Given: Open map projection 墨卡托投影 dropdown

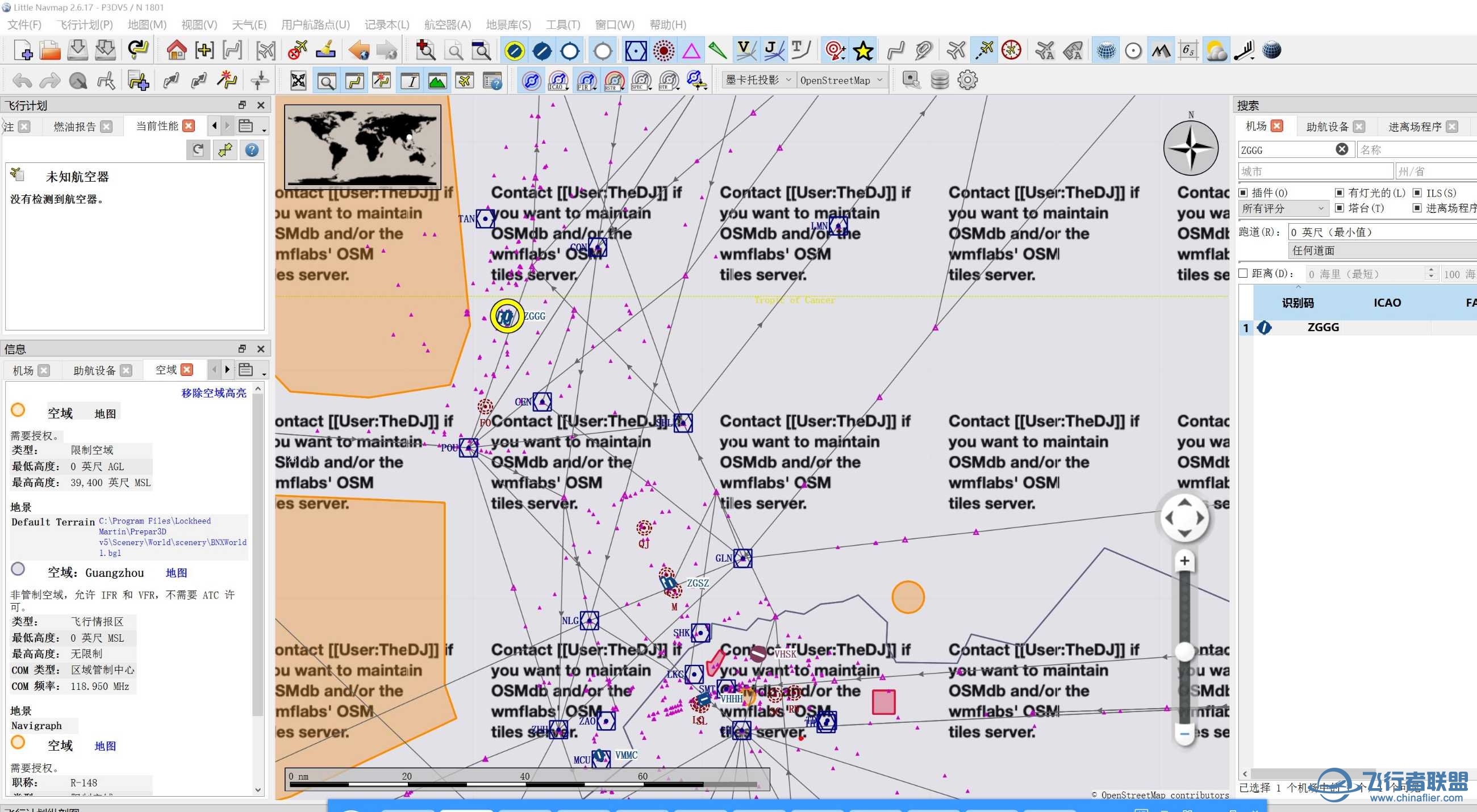Looking at the screenshot, I should click(x=758, y=80).
